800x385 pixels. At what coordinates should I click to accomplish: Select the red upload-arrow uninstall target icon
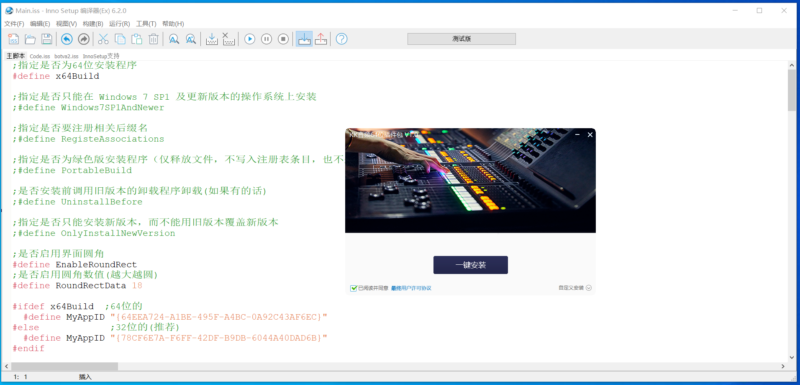pos(321,39)
